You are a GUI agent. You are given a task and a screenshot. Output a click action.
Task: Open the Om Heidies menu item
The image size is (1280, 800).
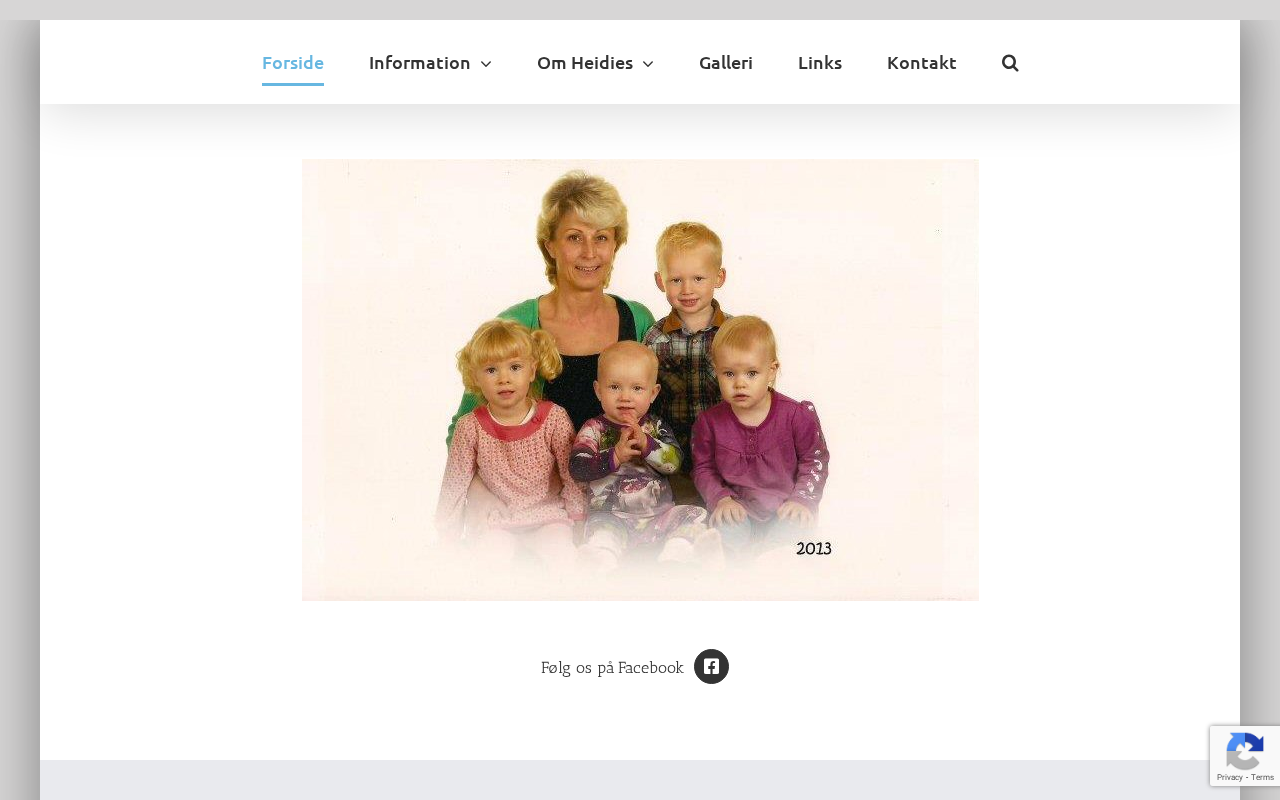(x=585, y=63)
